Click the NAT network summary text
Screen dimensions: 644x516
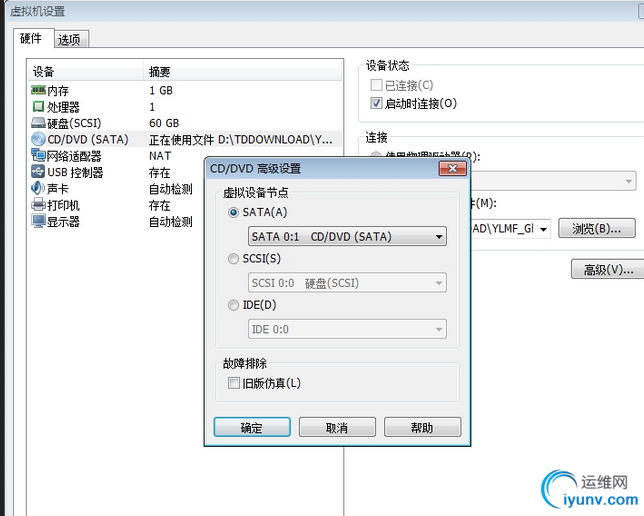click(160, 156)
